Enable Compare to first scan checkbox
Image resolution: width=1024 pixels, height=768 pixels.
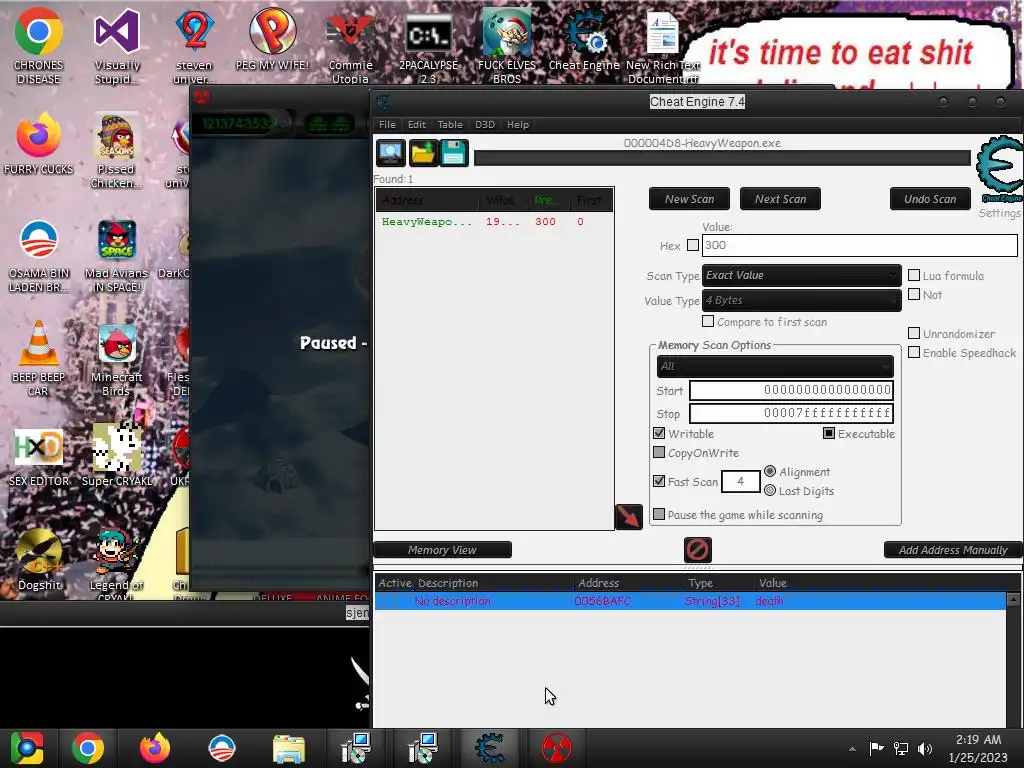pyautogui.click(x=708, y=321)
